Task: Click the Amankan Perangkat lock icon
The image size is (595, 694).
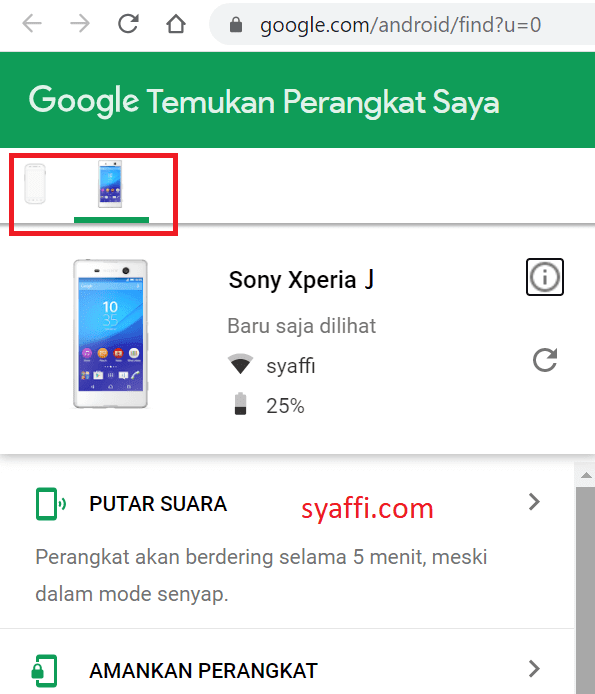Action: 45,671
